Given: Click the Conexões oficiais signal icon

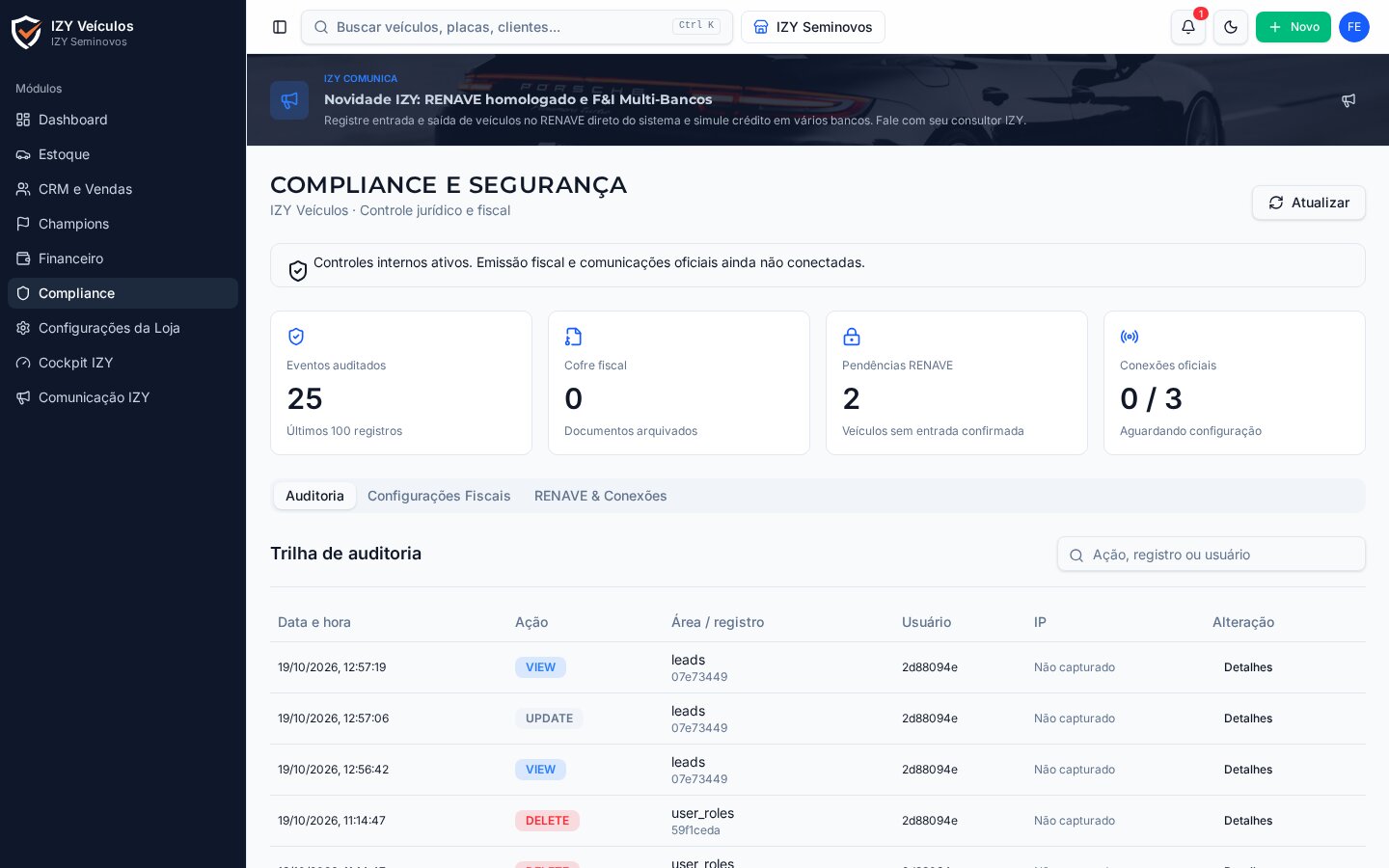Looking at the screenshot, I should (x=1130, y=337).
